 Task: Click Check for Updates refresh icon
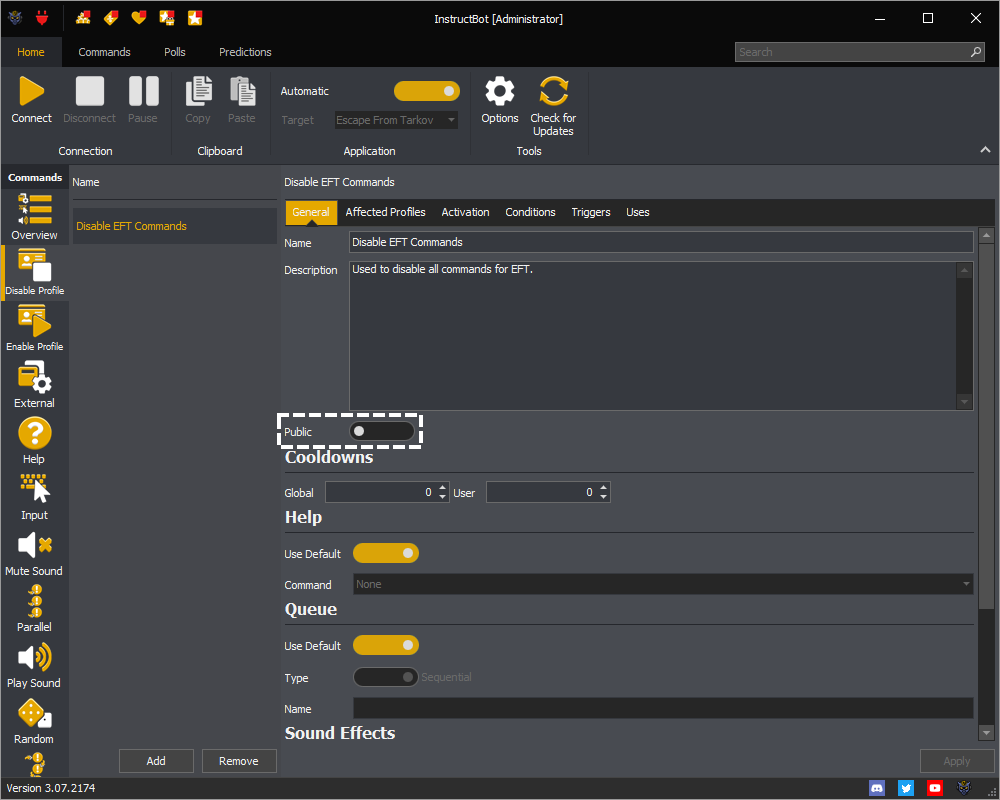(553, 91)
